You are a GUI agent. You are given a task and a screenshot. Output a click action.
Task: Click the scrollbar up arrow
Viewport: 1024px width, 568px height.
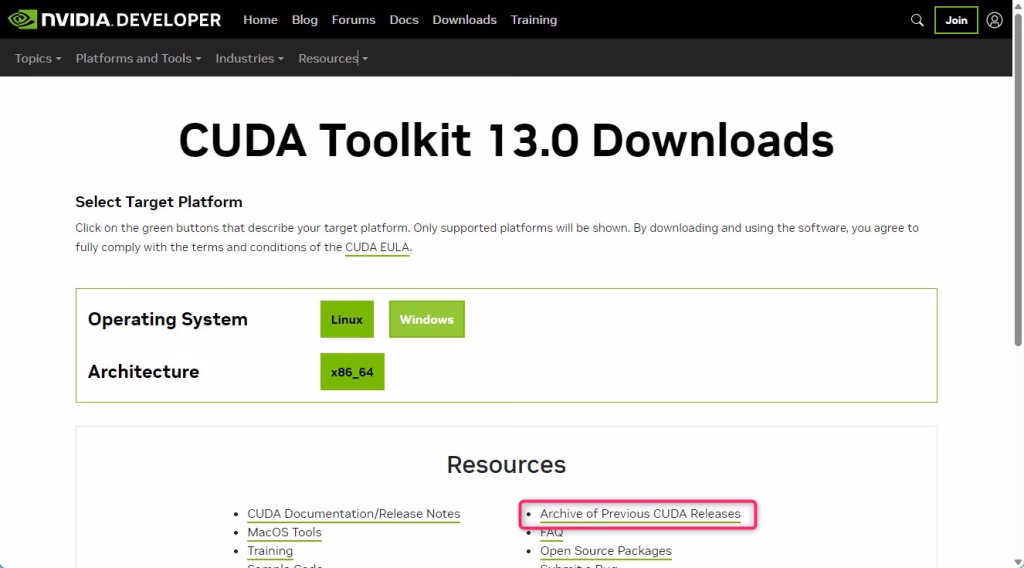(1017, 5)
